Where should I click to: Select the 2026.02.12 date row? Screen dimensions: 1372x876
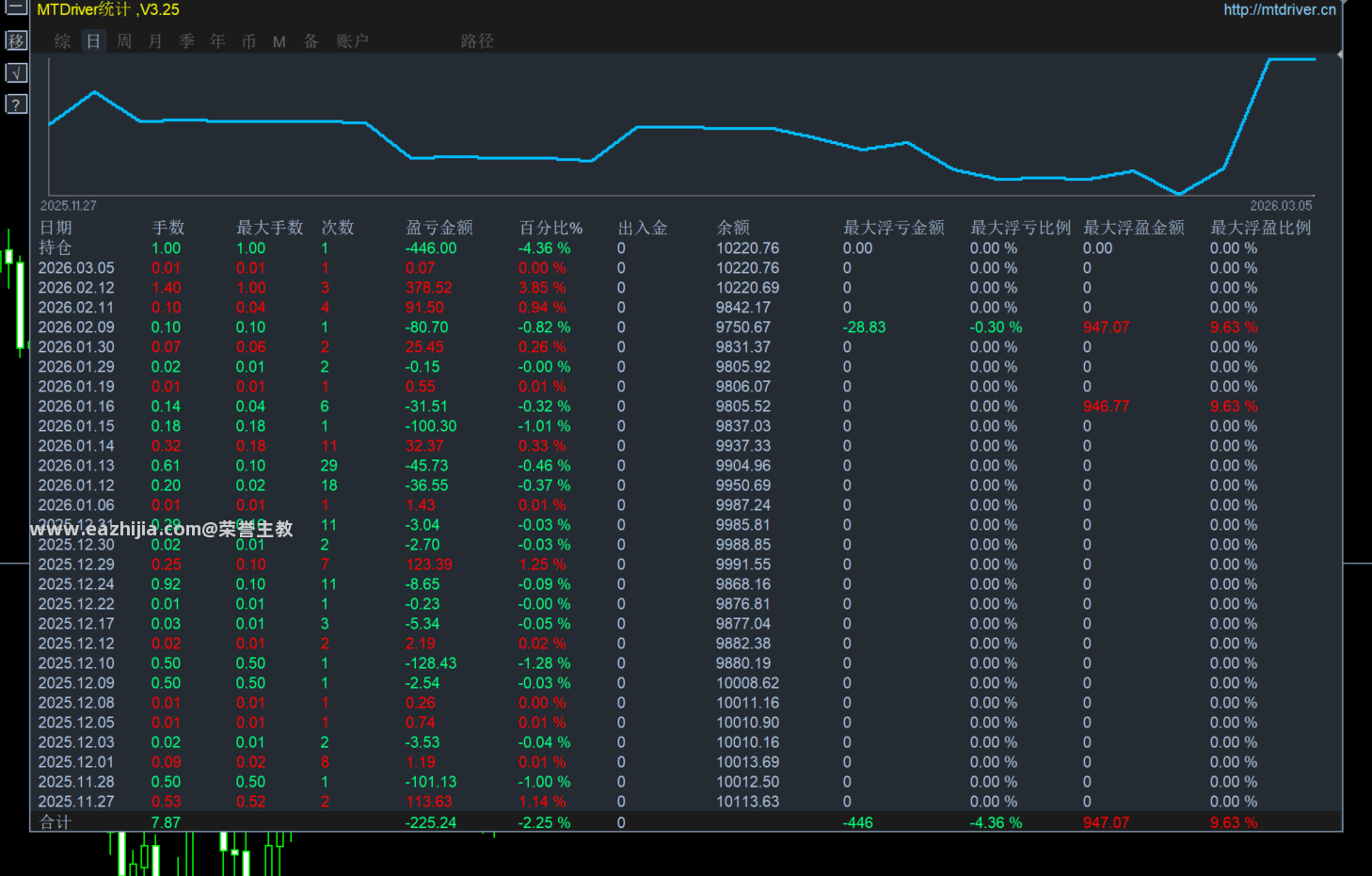point(76,288)
